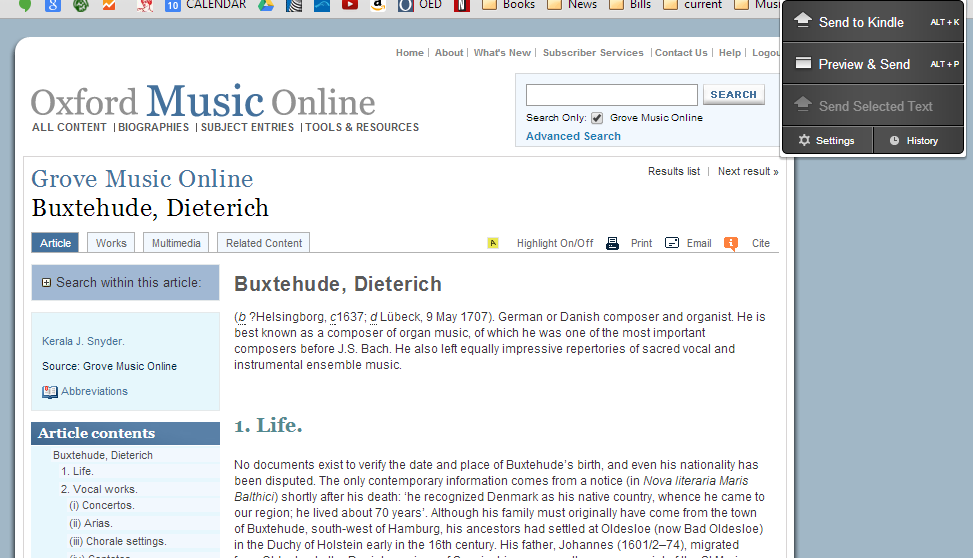Open the Help link
Viewport: 973px width, 558px height.
[x=730, y=53]
